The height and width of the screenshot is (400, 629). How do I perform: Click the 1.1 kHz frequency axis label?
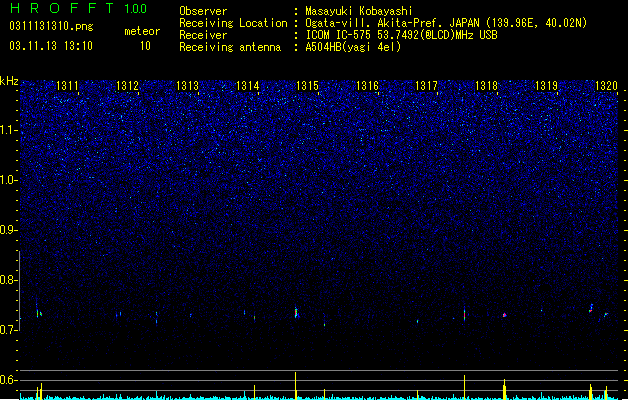point(9,130)
